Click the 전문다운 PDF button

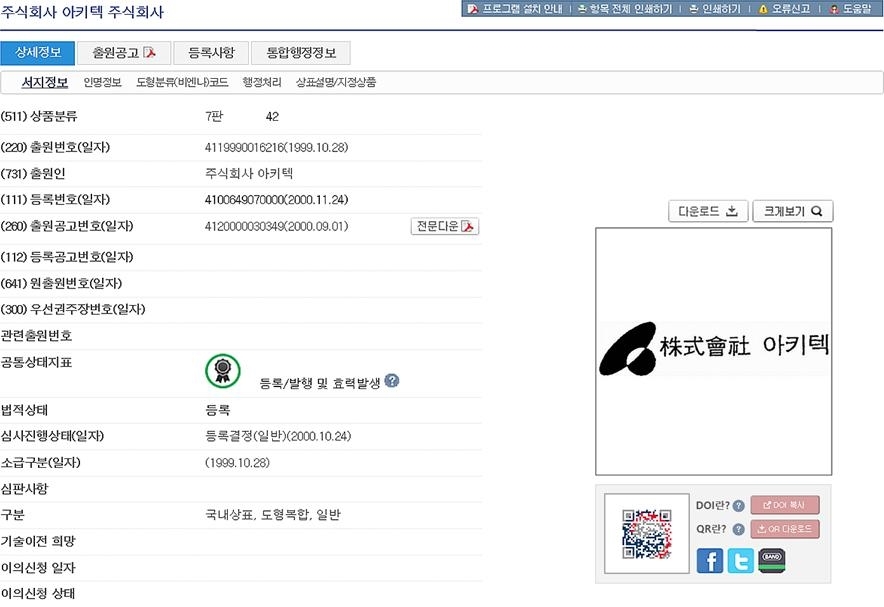[x=445, y=226]
